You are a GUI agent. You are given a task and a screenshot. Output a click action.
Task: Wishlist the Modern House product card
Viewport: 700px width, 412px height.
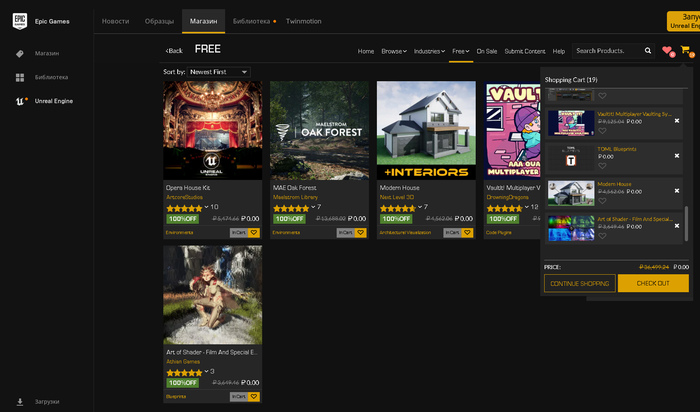pos(467,233)
